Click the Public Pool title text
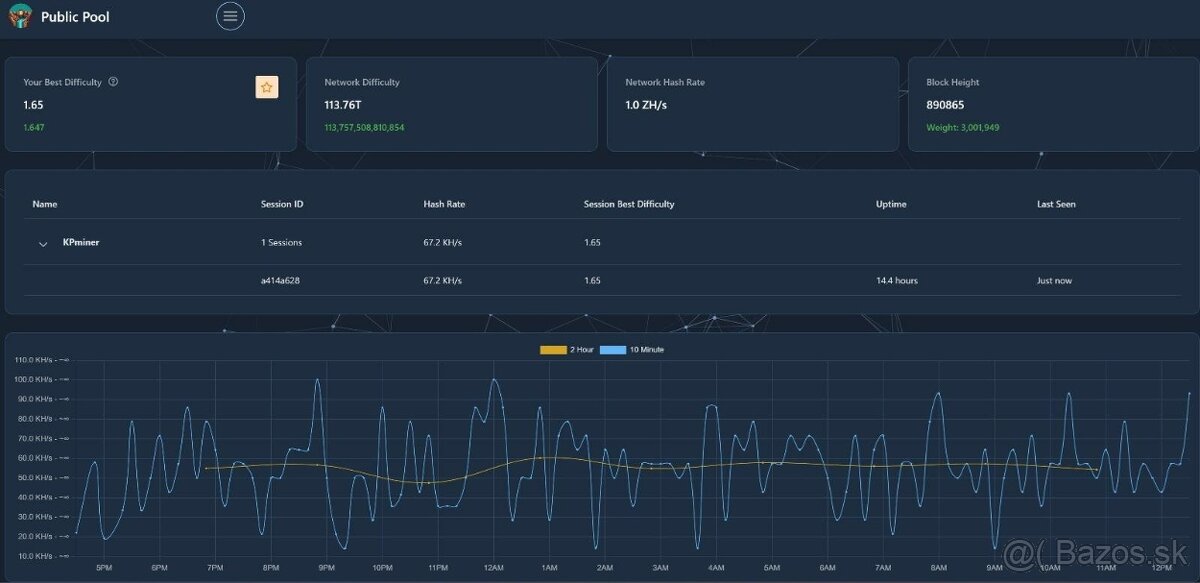Screen dimensions: 1200x583 click(75, 17)
